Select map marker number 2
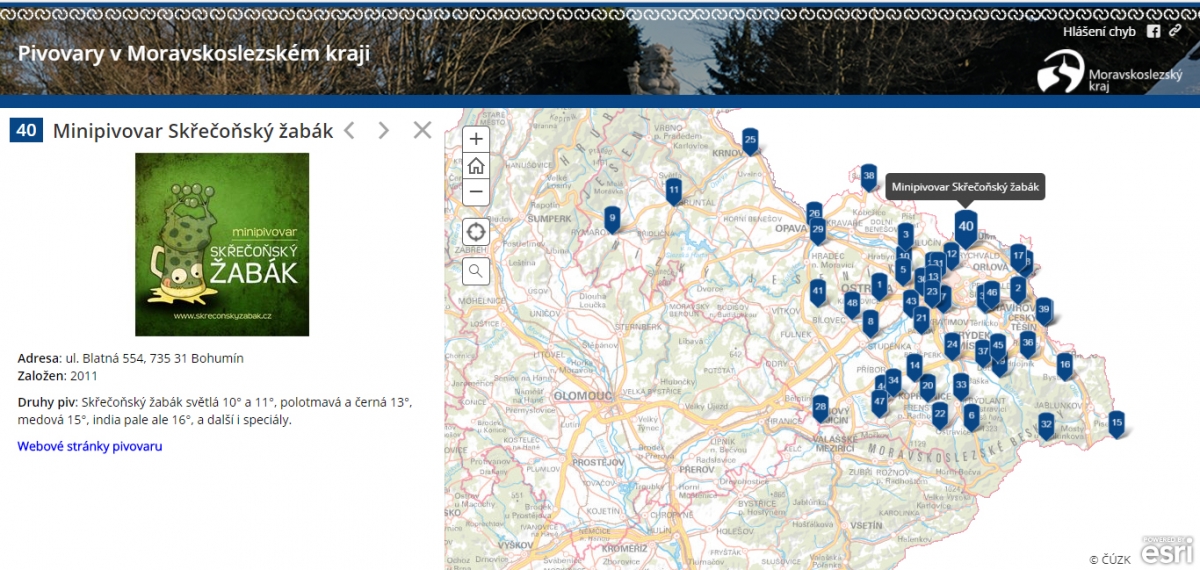Image resolution: width=1200 pixels, height=570 pixels. [x=1018, y=289]
